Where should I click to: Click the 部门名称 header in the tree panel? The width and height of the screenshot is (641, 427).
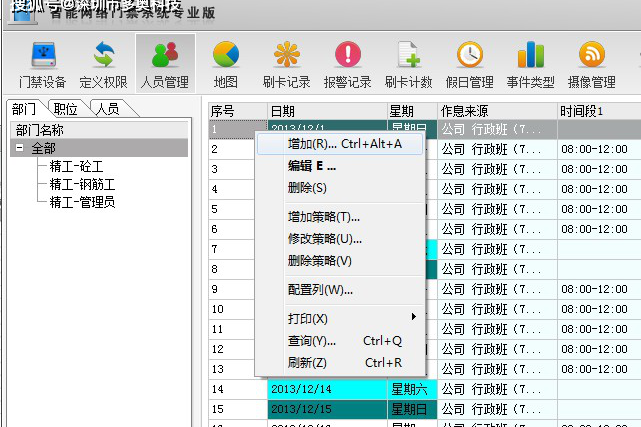click(x=99, y=130)
